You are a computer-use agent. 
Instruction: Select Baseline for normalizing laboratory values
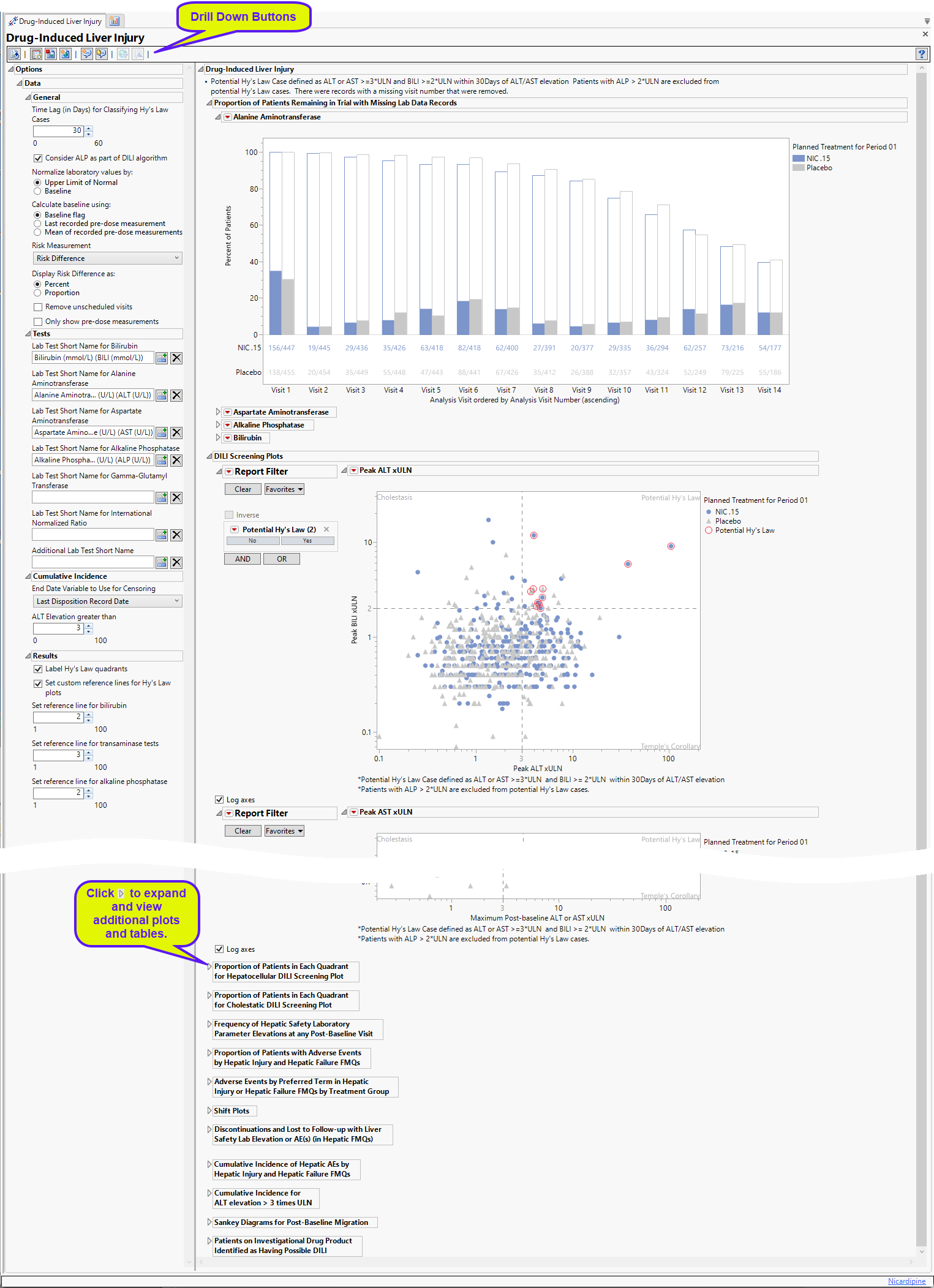pos(37,191)
